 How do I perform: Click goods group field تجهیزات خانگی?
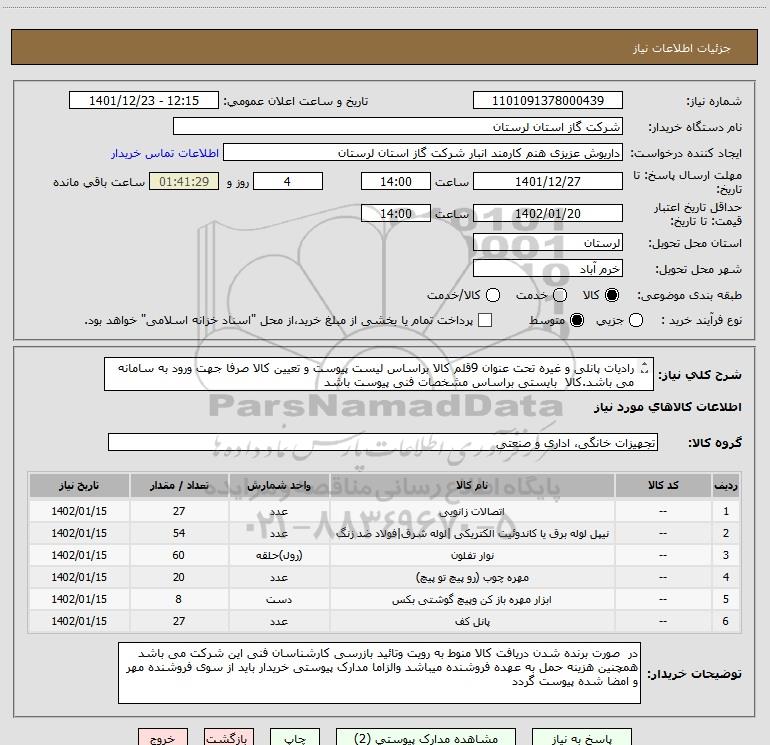click(x=383, y=442)
